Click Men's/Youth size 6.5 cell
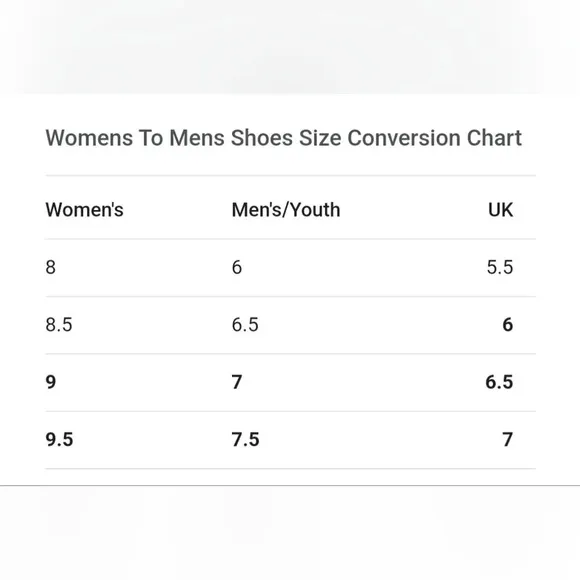The image size is (580, 580). (245, 324)
